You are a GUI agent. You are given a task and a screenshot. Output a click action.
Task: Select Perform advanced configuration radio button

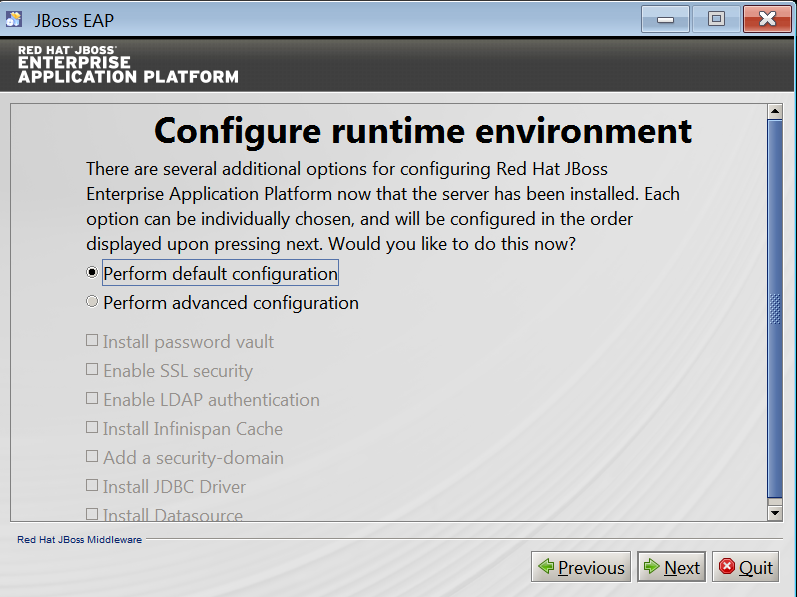[x=92, y=301]
